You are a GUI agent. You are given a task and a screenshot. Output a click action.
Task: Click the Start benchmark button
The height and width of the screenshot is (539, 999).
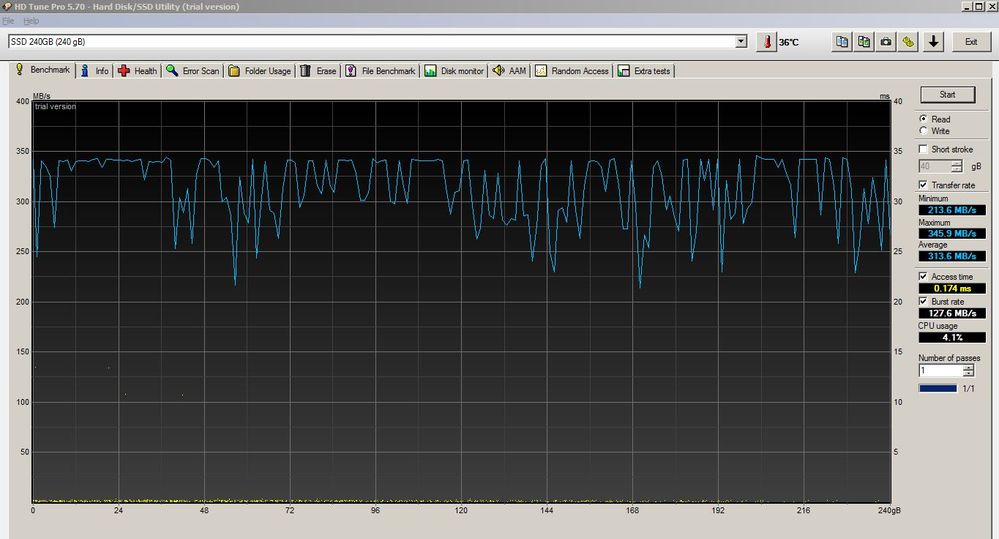[x=947, y=94]
